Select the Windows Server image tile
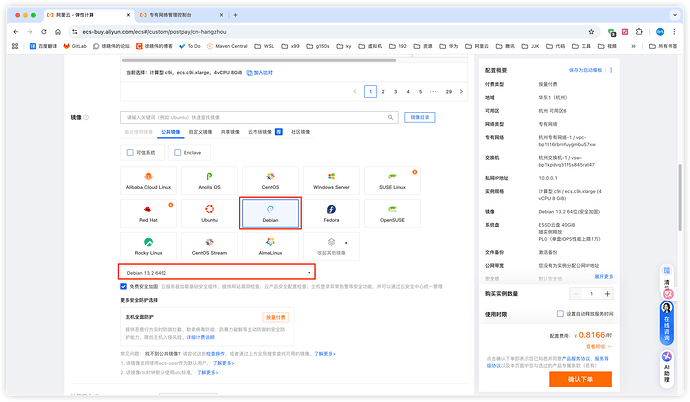 331,180
